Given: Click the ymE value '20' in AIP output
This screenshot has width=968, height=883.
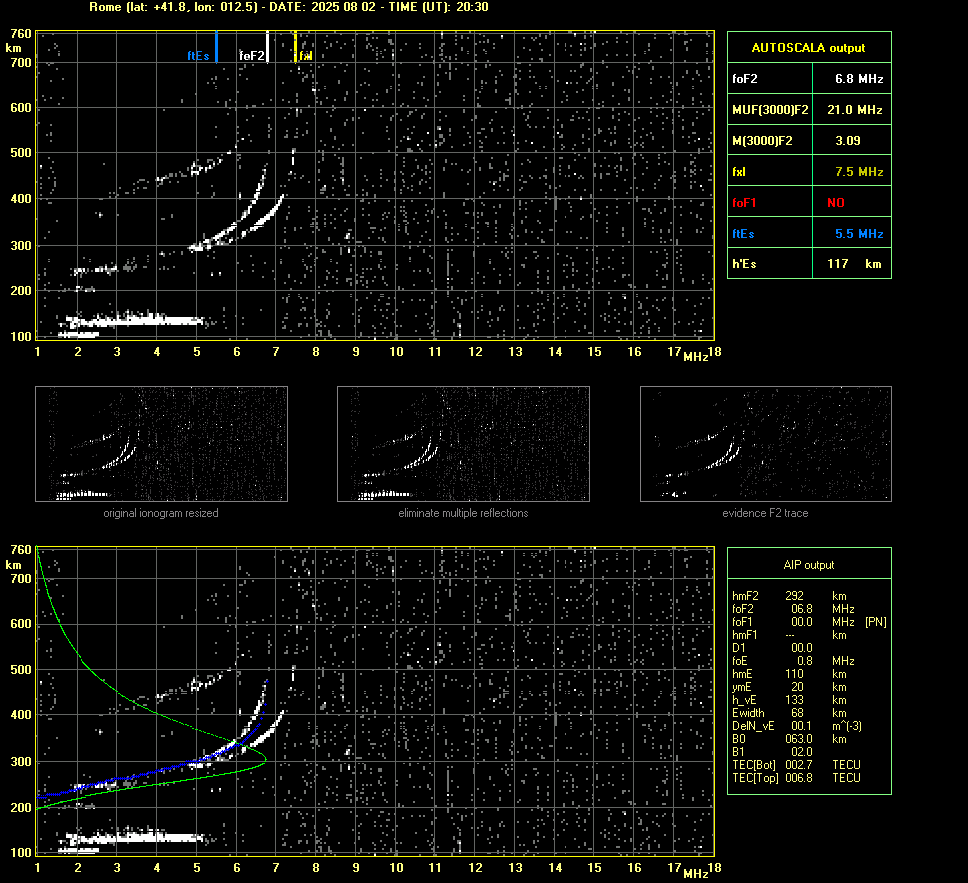Looking at the screenshot, I should click(x=798, y=687).
